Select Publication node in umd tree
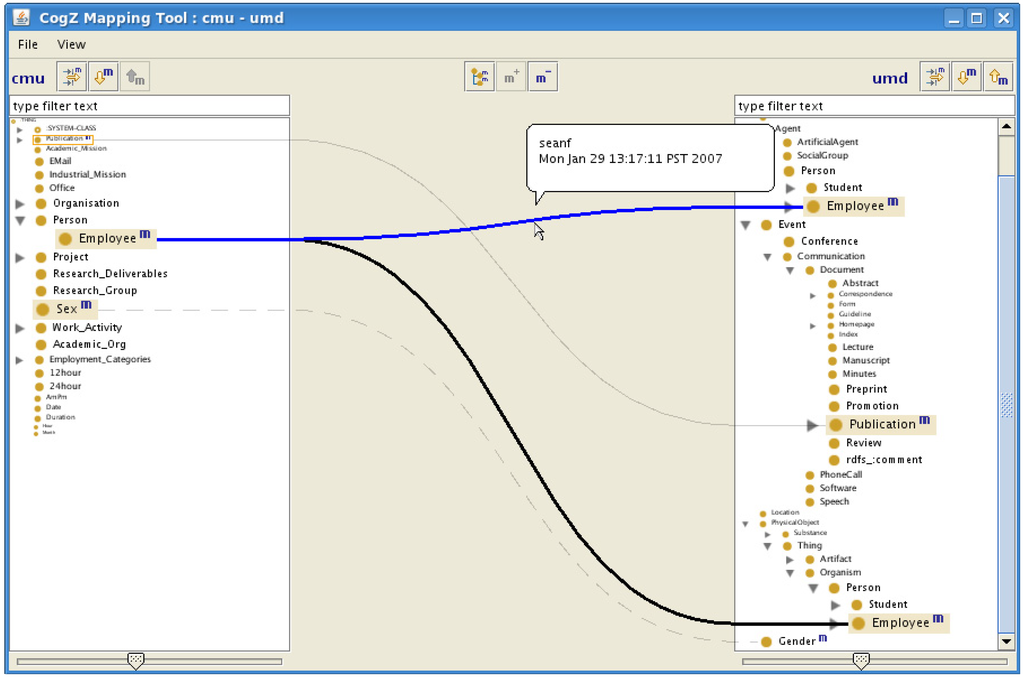This screenshot has height=679, width=1024. 881,425
